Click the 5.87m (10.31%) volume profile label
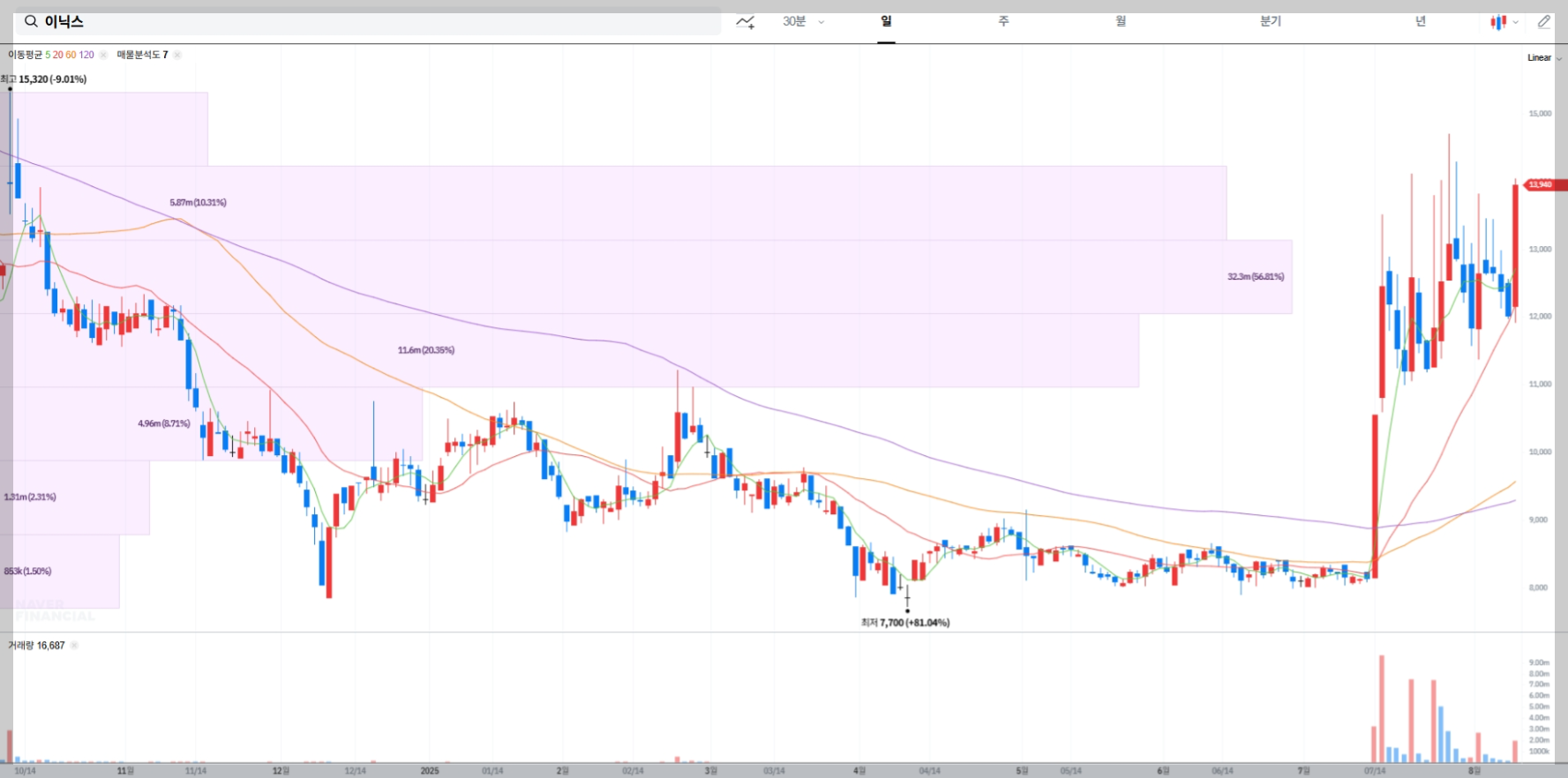The height and width of the screenshot is (778, 1568). tap(198, 203)
